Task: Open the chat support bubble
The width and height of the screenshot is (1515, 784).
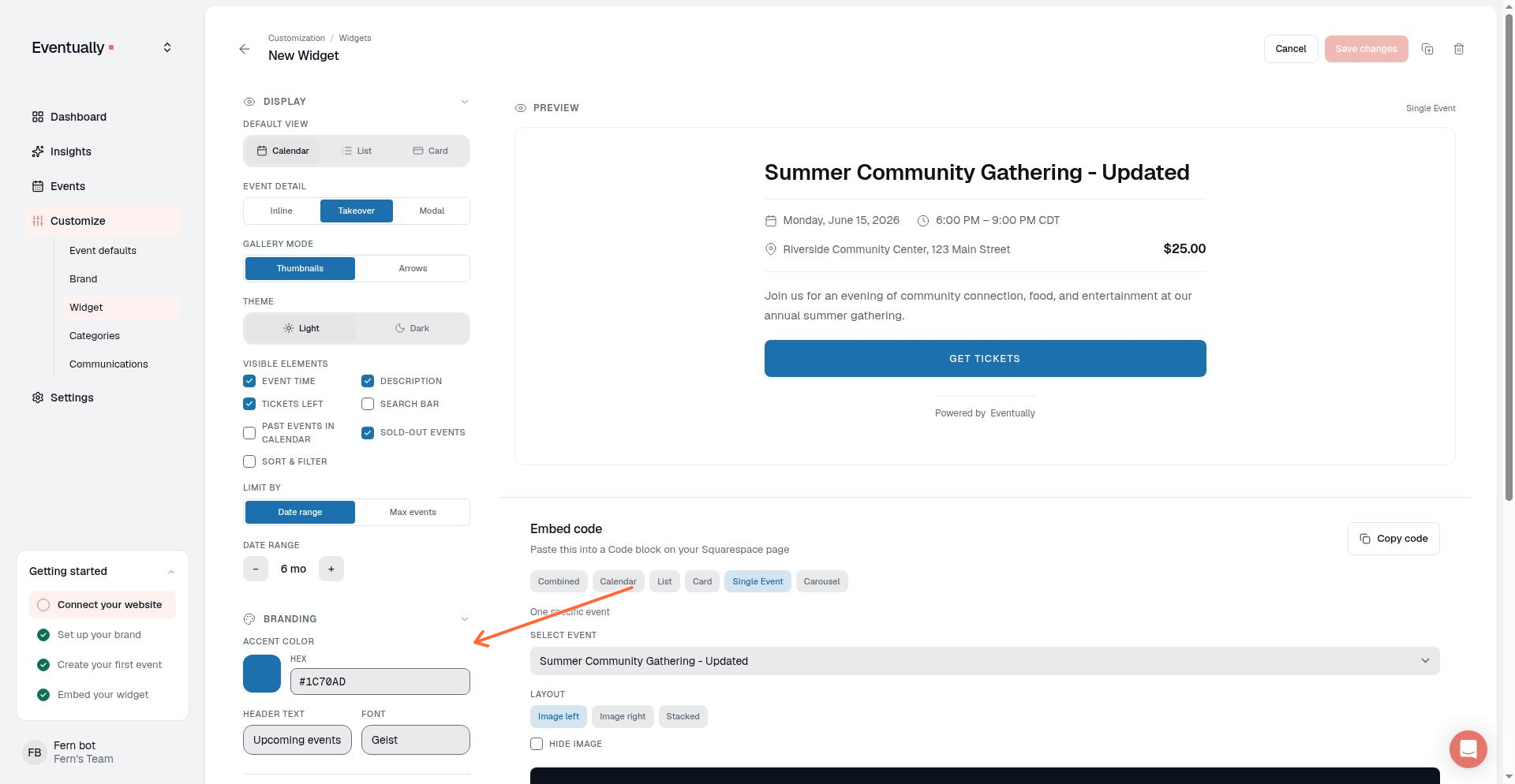Action: point(1468,749)
